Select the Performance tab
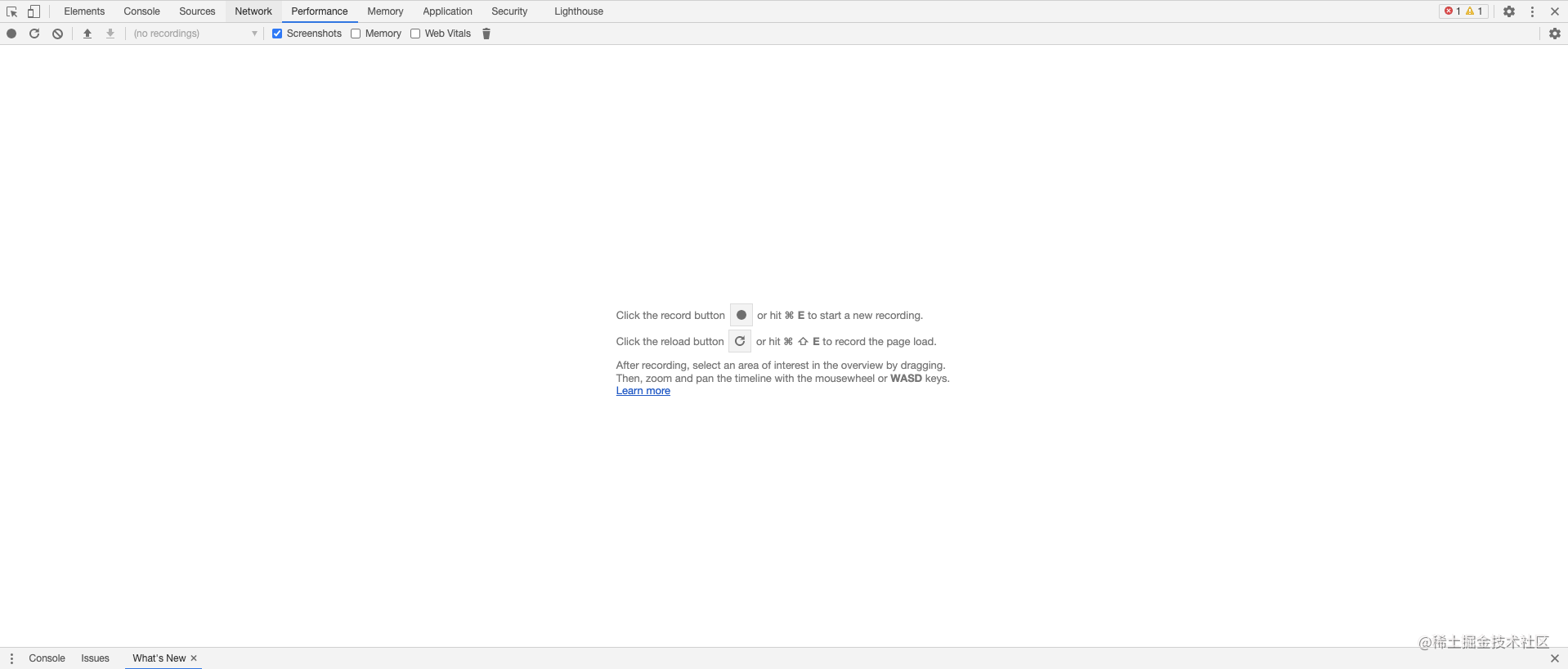Image resolution: width=1568 pixels, height=669 pixels. click(320, 11)
